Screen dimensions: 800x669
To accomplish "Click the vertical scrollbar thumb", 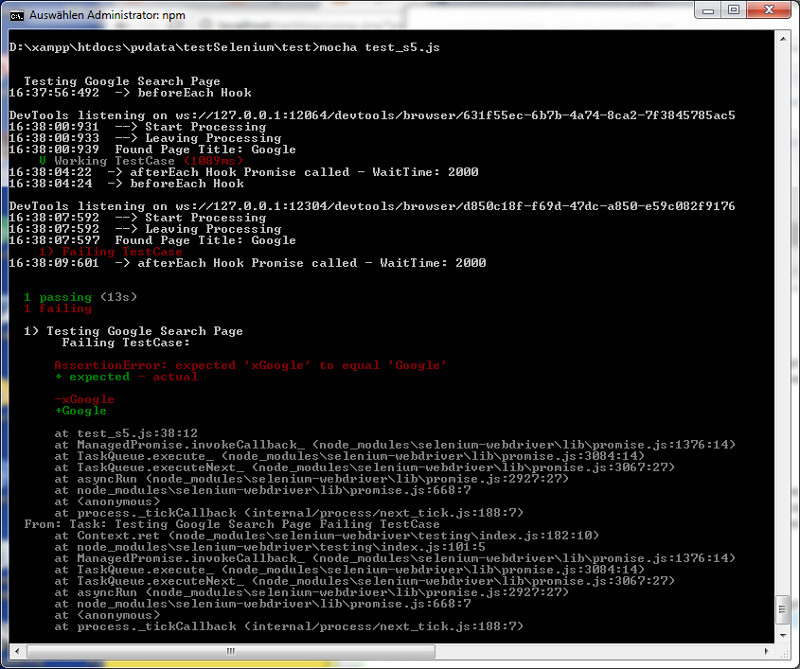I will [783, 610].
